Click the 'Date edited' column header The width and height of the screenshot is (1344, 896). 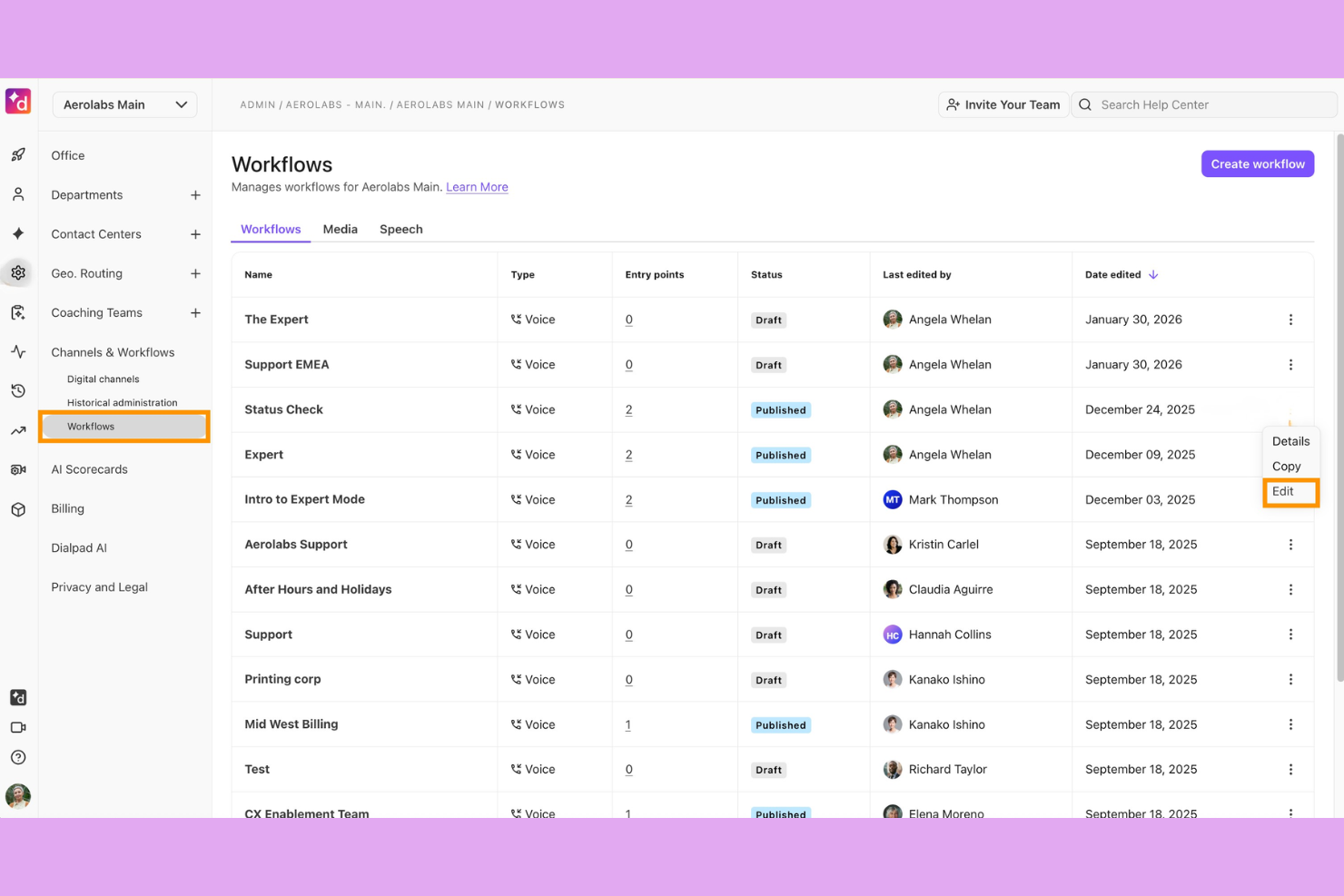(x=1113, y=274)
